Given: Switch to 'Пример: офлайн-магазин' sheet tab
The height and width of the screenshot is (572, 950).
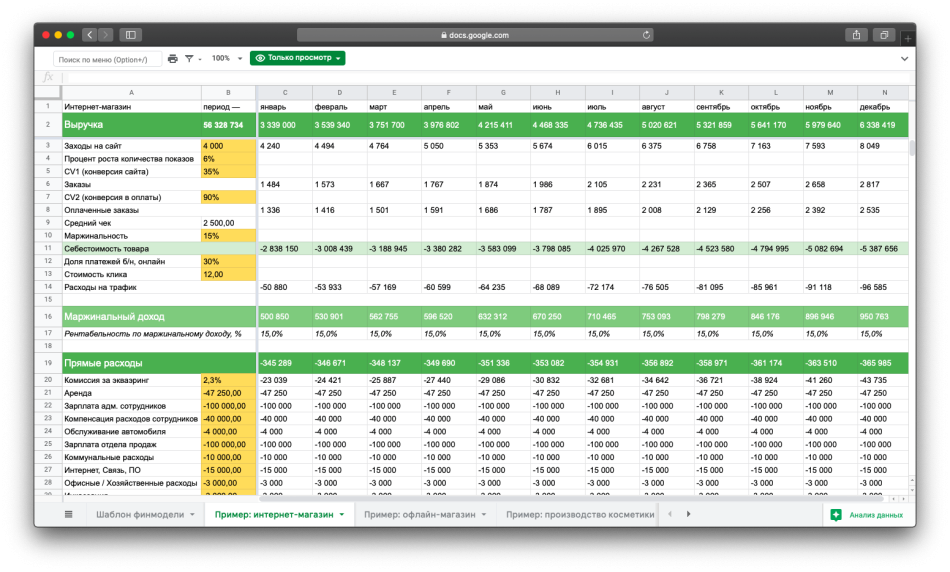Looking at the screenshot, I should (420, 515).
